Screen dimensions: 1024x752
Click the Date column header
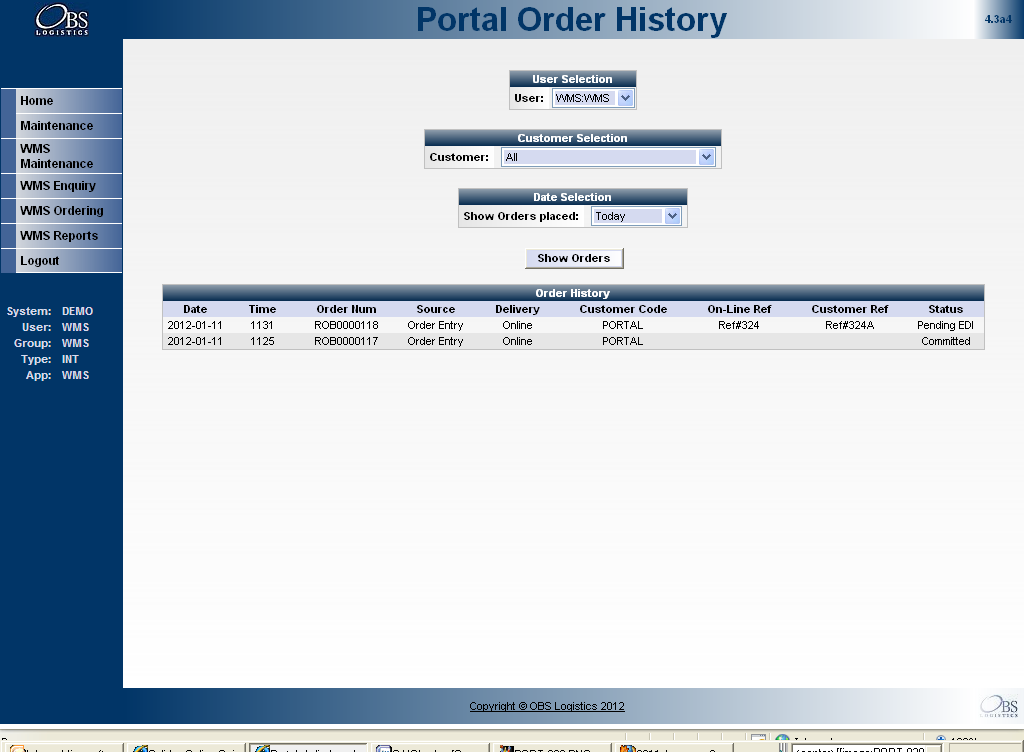tap(195, 309)
